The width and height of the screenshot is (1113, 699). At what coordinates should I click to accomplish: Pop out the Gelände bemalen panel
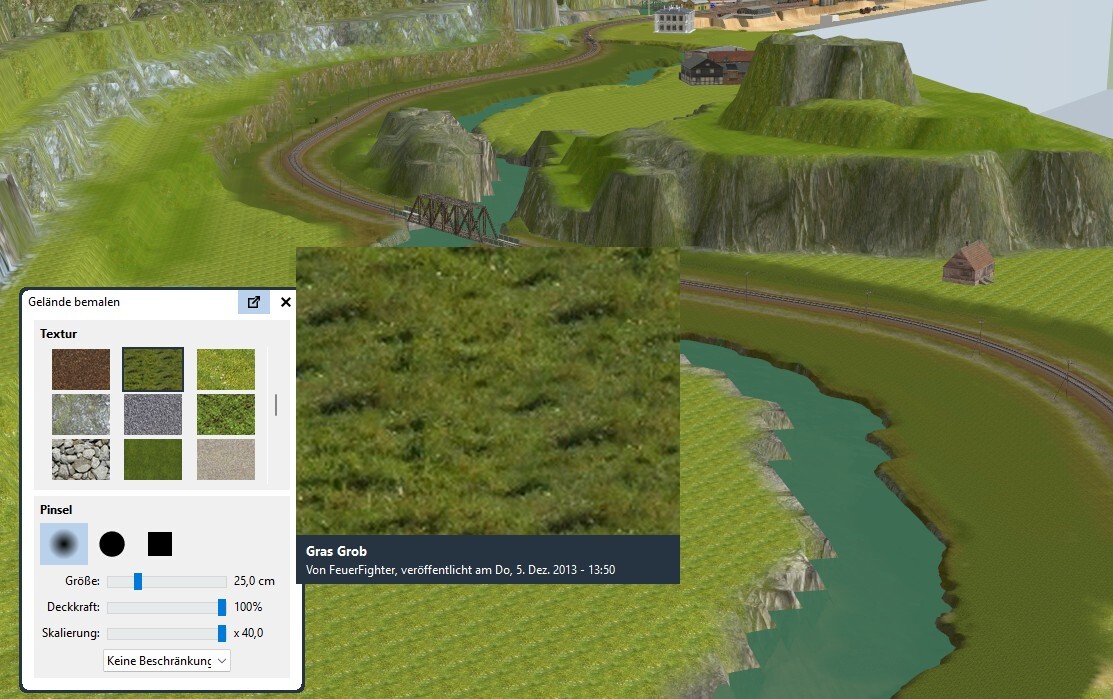[253, 302]
